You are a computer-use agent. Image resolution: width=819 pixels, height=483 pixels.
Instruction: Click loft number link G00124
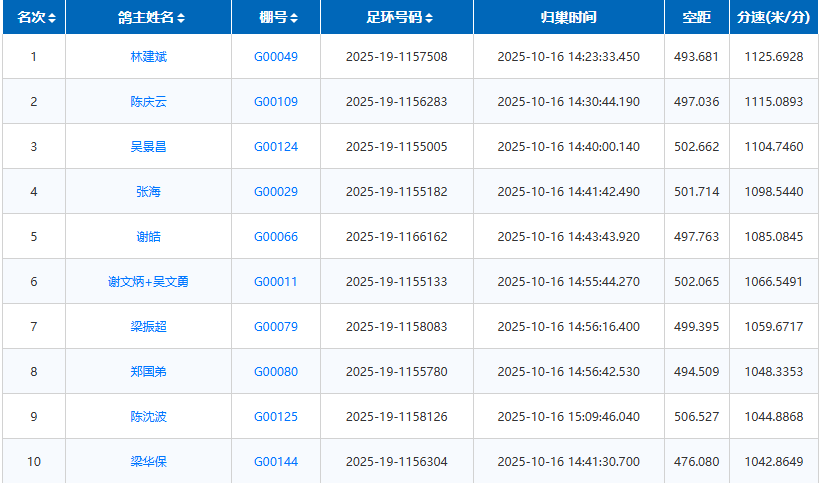click(275, 147)
